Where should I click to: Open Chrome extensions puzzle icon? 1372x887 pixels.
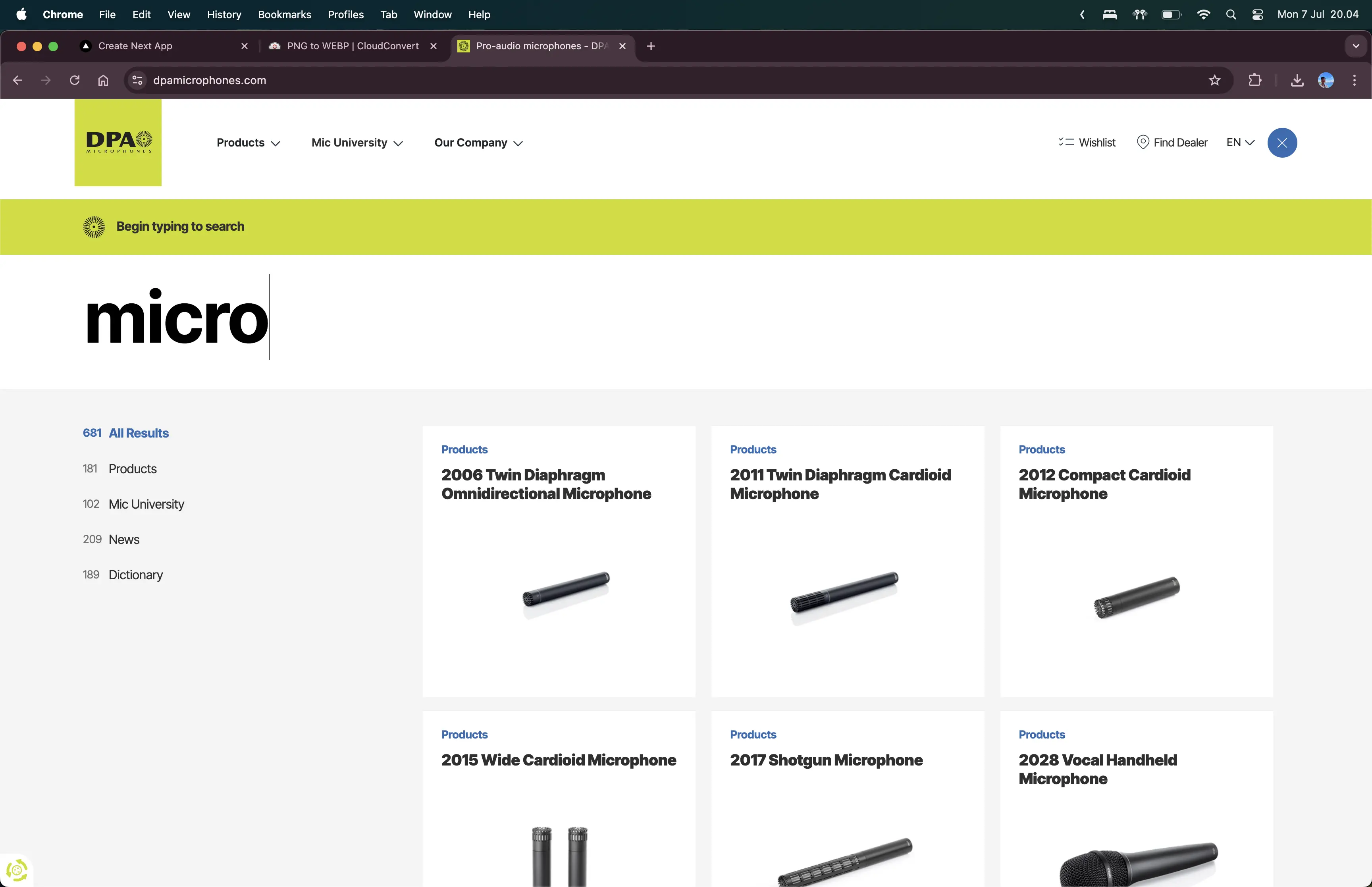[x=1254, y=80]
